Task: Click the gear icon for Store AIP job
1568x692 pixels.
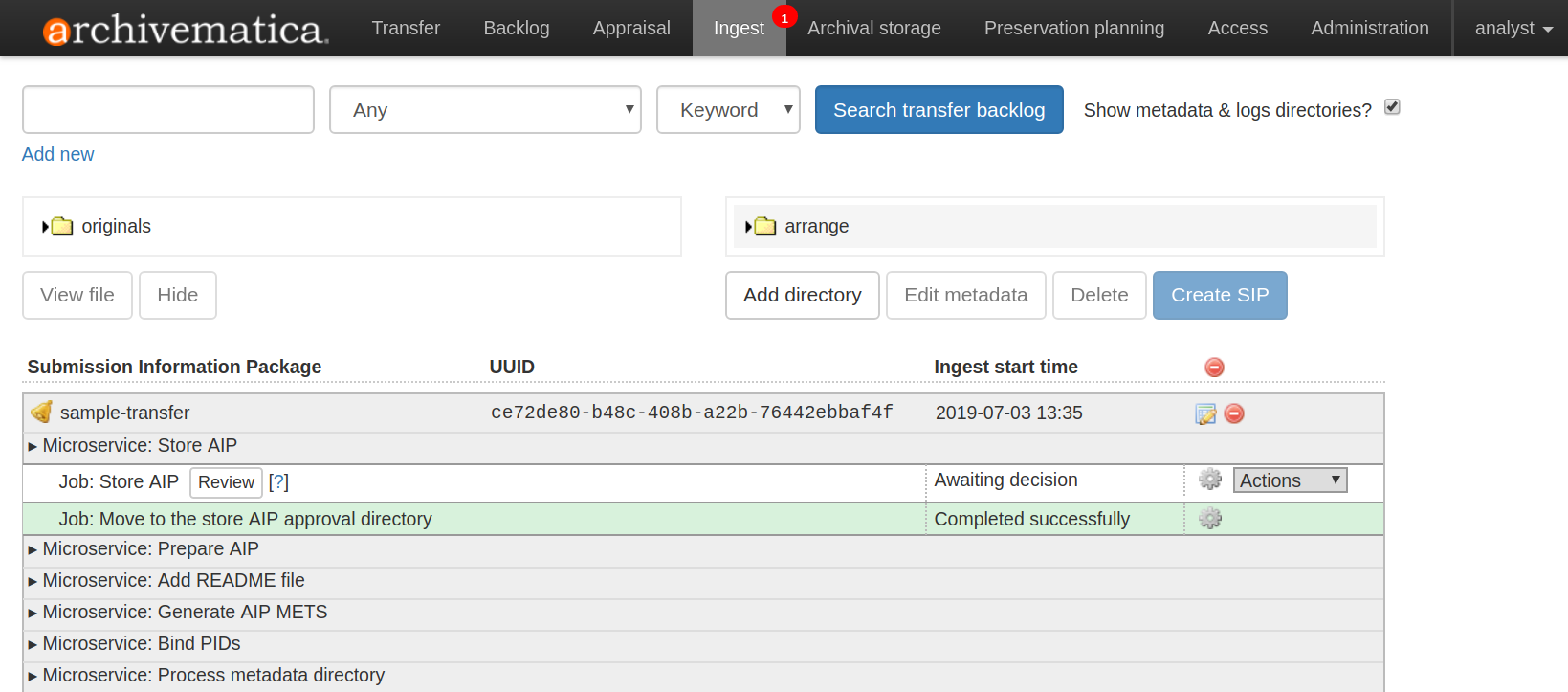Action: point(1210,480)
